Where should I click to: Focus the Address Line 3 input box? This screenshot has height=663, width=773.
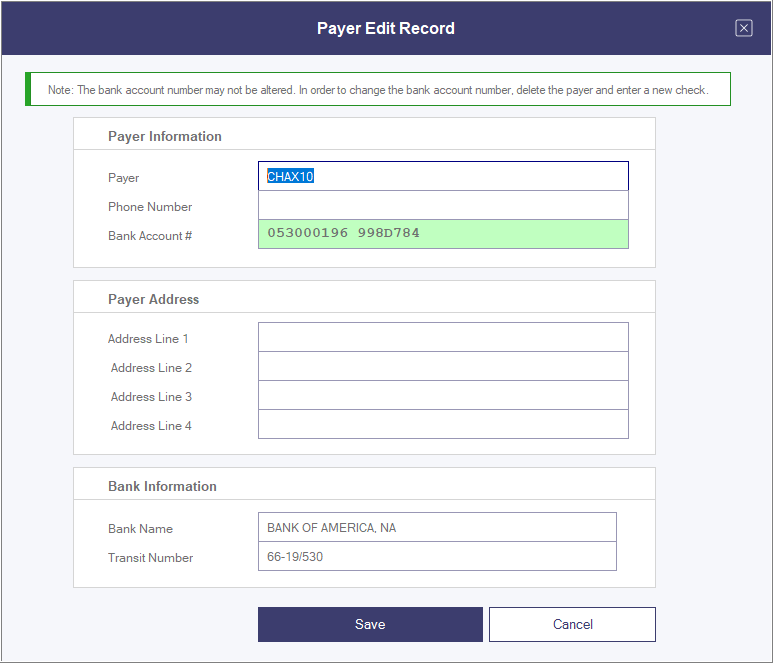click(x=442, y=396)
